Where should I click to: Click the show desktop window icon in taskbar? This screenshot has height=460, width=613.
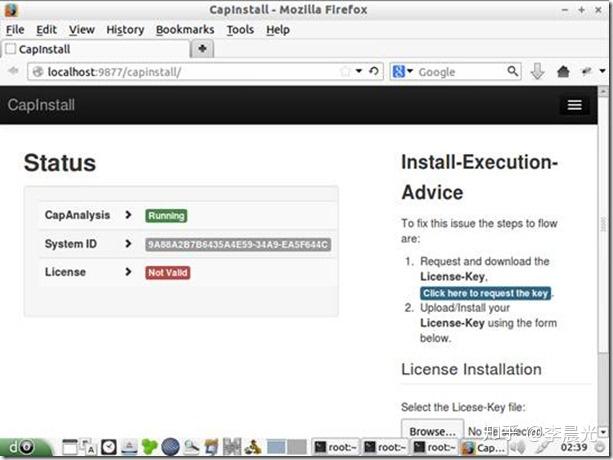point(70,447)
